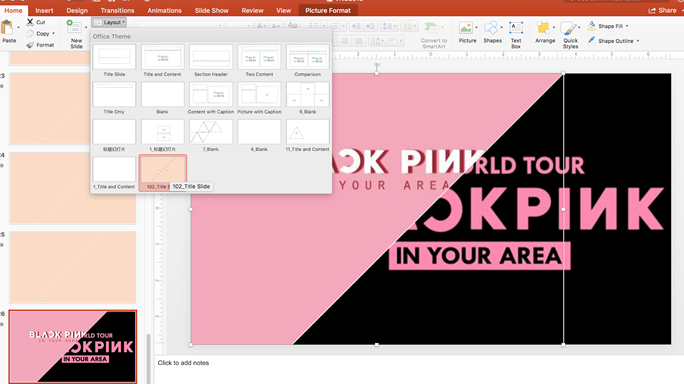Click the Share button
This screenshot has height=384, width=684.
click(663, 10)
